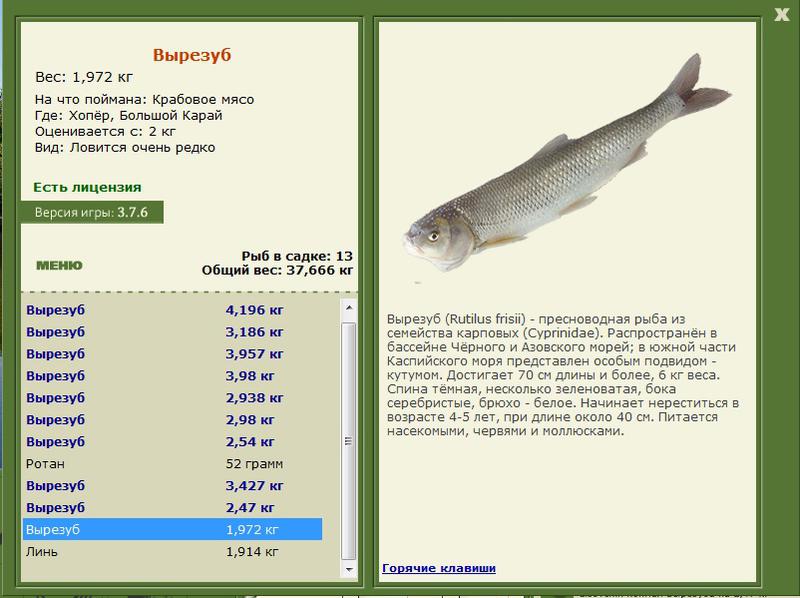Image resolution: width=800 pixels, height=598 pixels.
Task: Select the Вырезуб 2,47 кг entry
Action: [x=172, y=507]
